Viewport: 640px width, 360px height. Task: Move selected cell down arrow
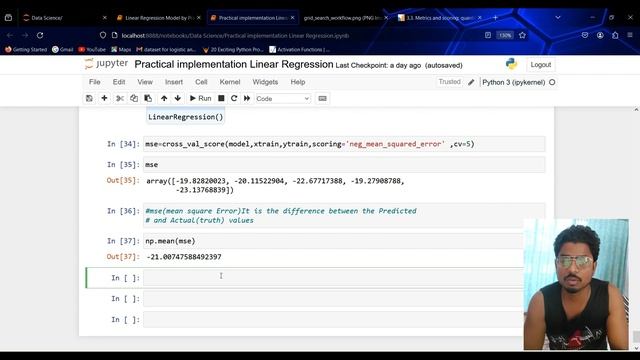click(178, 98)
